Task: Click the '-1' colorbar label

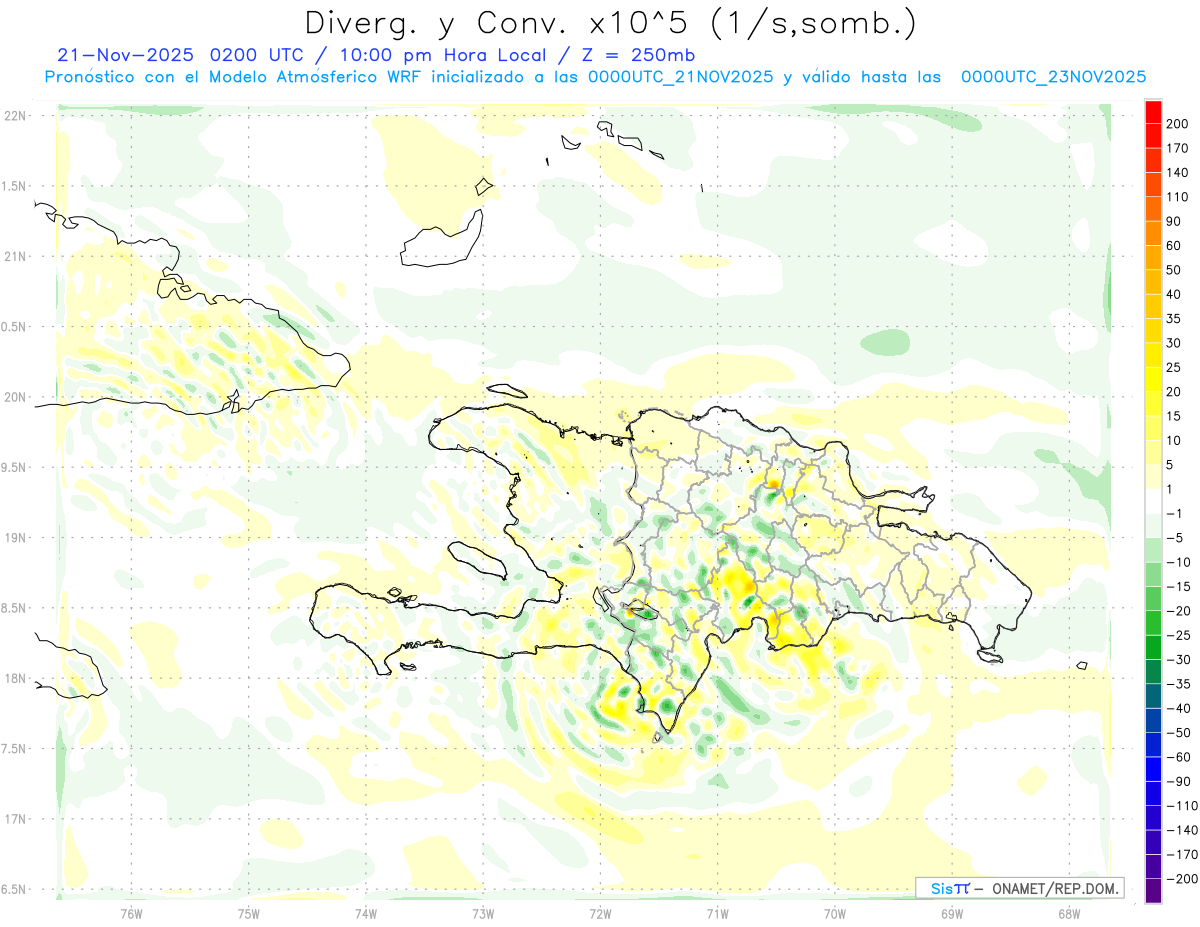Action: pyautogui.click(x=1175, y=513)
